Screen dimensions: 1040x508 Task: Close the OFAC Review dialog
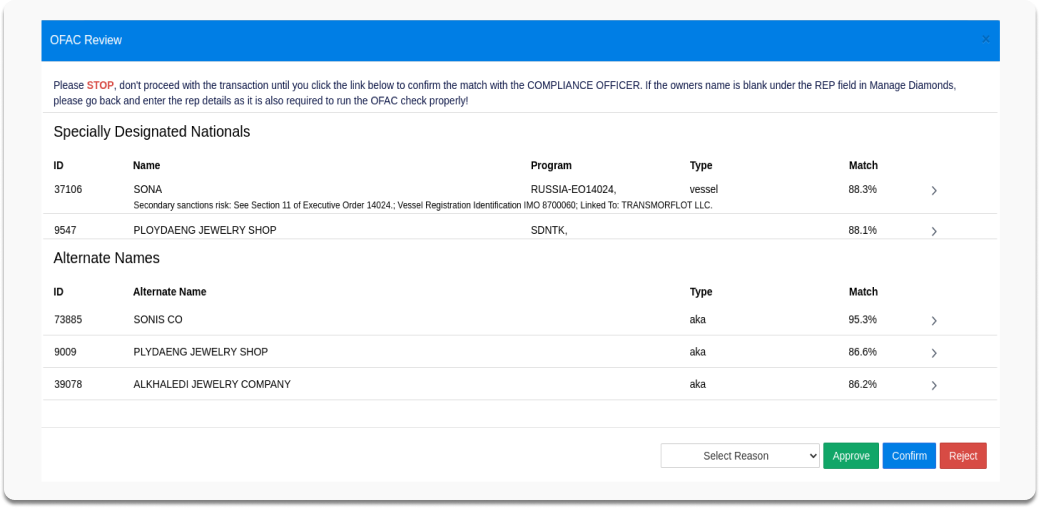(985, 40)
